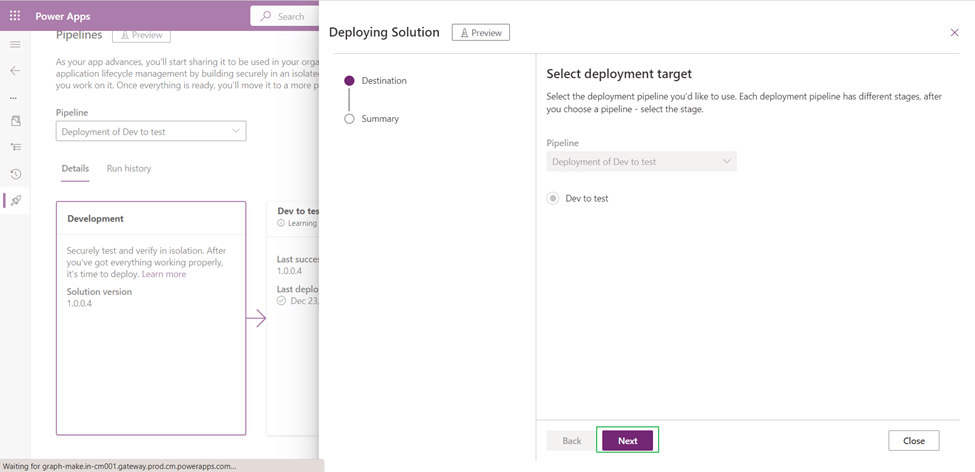Select the Dev to test radio button
975x472 pixels.
click(x=553, y=198)
